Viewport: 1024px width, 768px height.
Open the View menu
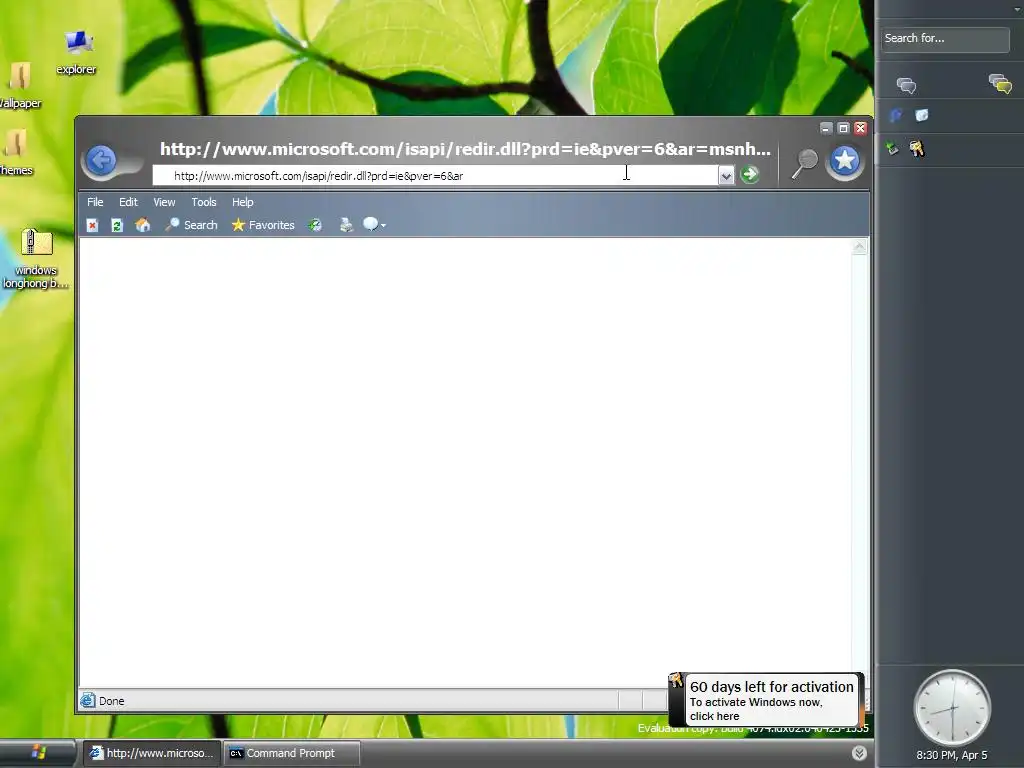click(164, 202)
